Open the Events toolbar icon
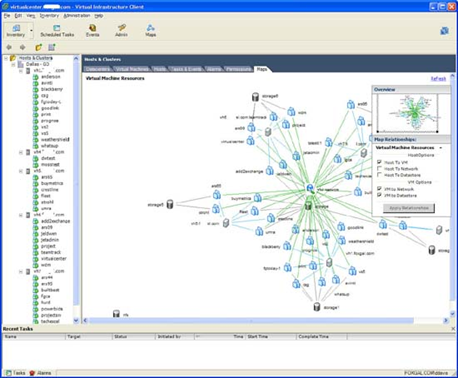Screen dimensions: 458x378 click(92, 31)
